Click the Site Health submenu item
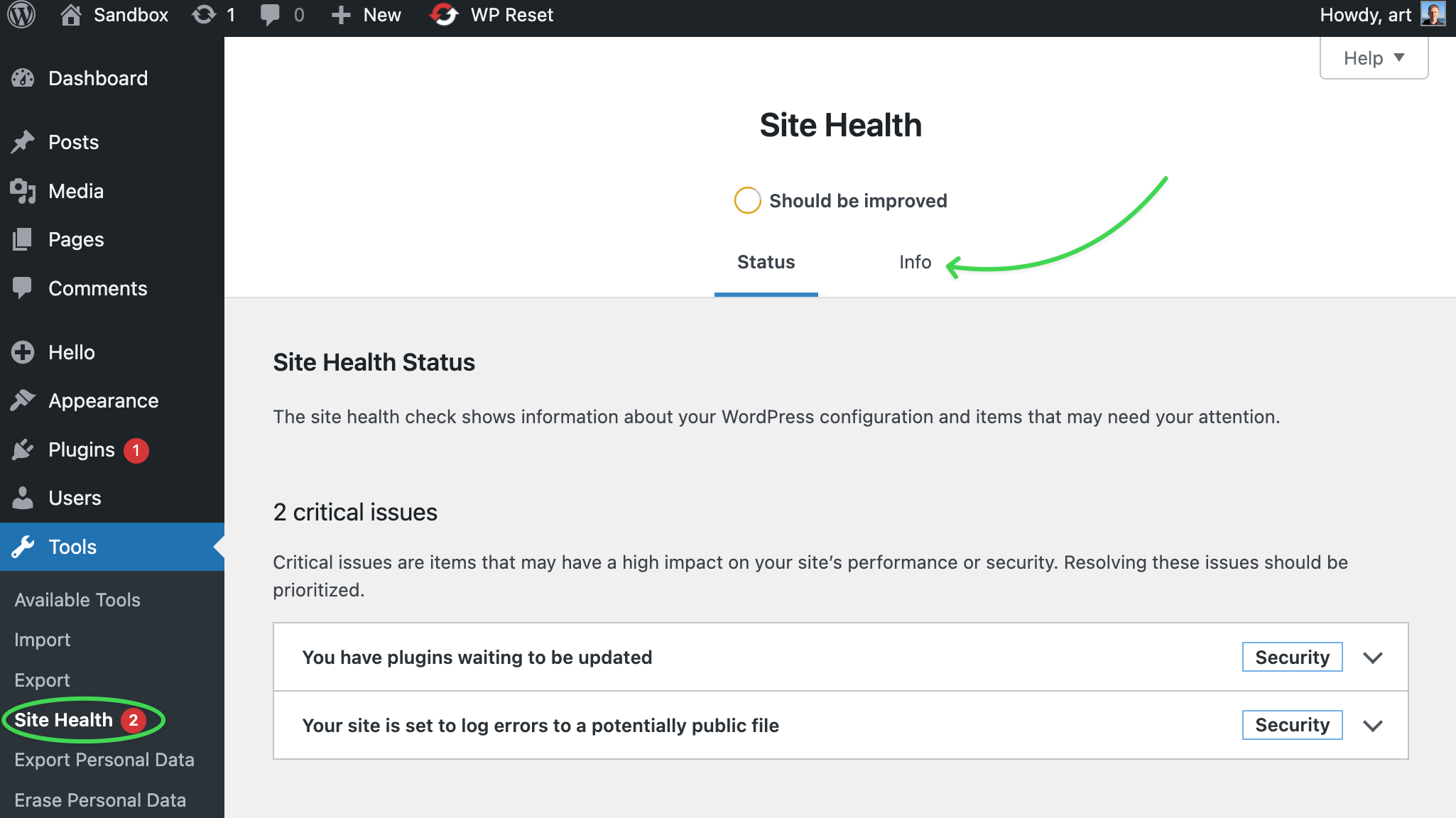1456x818 pixels. 64,720
